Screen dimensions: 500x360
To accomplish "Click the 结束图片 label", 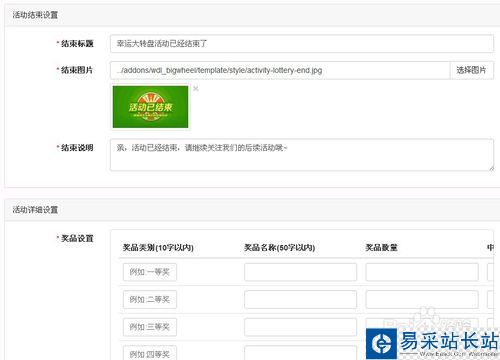I will click(77, 70).
